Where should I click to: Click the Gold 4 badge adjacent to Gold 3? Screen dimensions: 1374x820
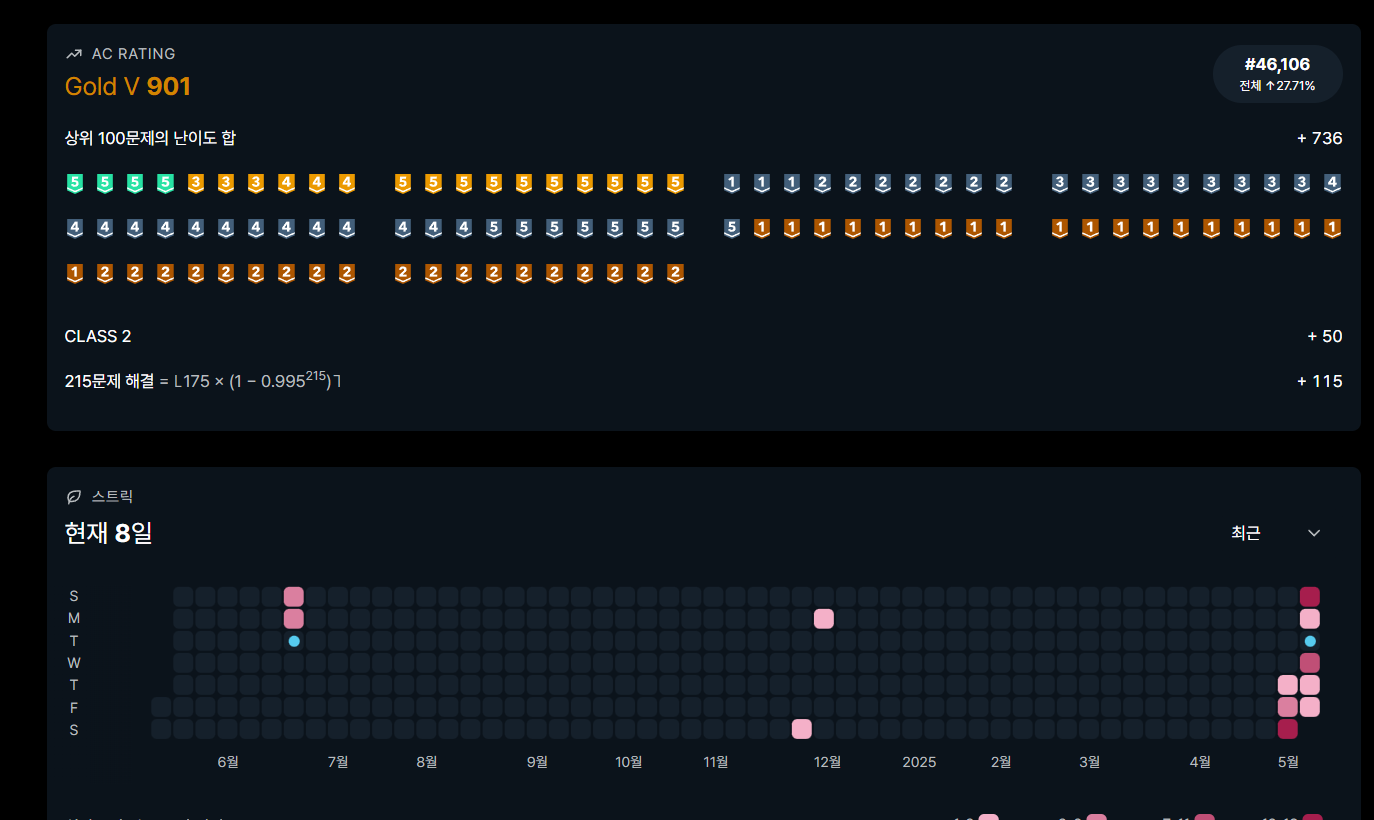tap(286, 183)
